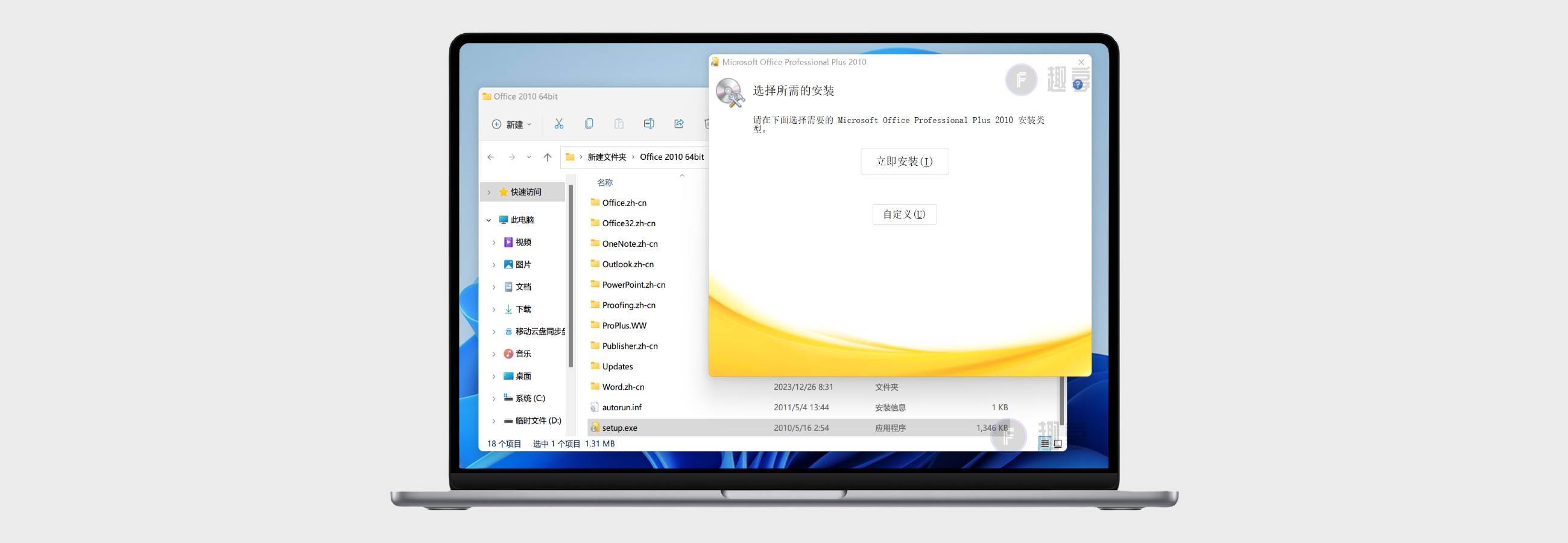Open 移动云盘同步盘 in the navigation pane

[x=534, y=332]
